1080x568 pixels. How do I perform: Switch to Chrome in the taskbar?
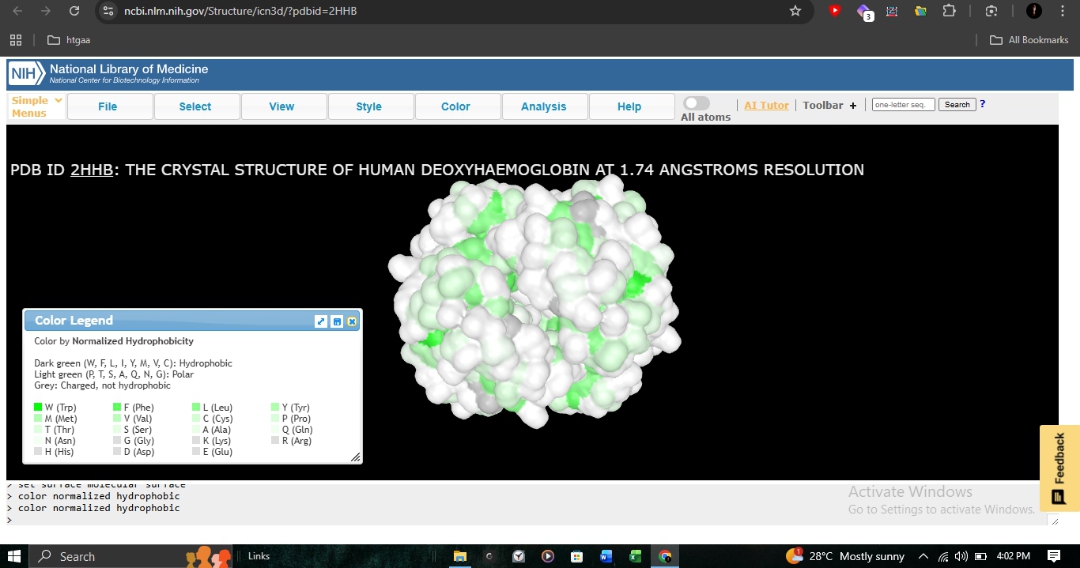(665, 556)
